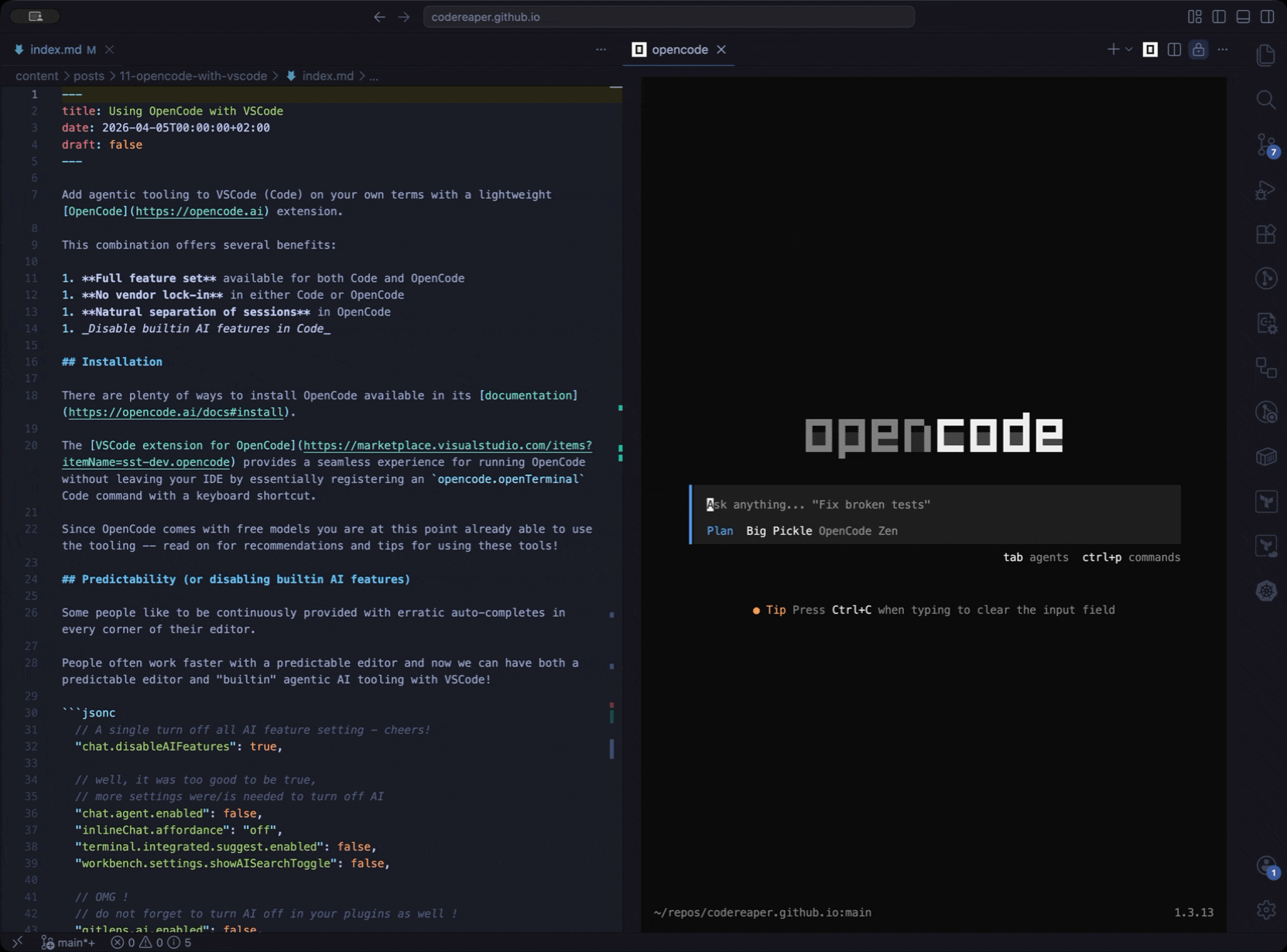
Task: Click the https://opencode.ai link in the editor
Action: point(200,211)
